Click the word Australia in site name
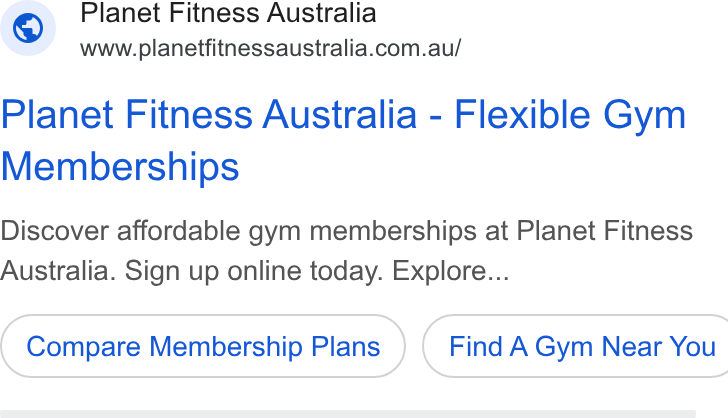The image size is (728, 418). [x=321, y=13]
